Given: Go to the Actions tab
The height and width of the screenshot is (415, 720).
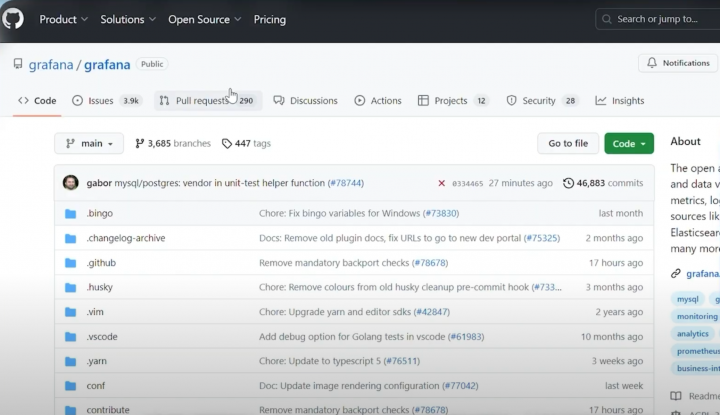Looking at the screenshot, I should pos(378,101).
